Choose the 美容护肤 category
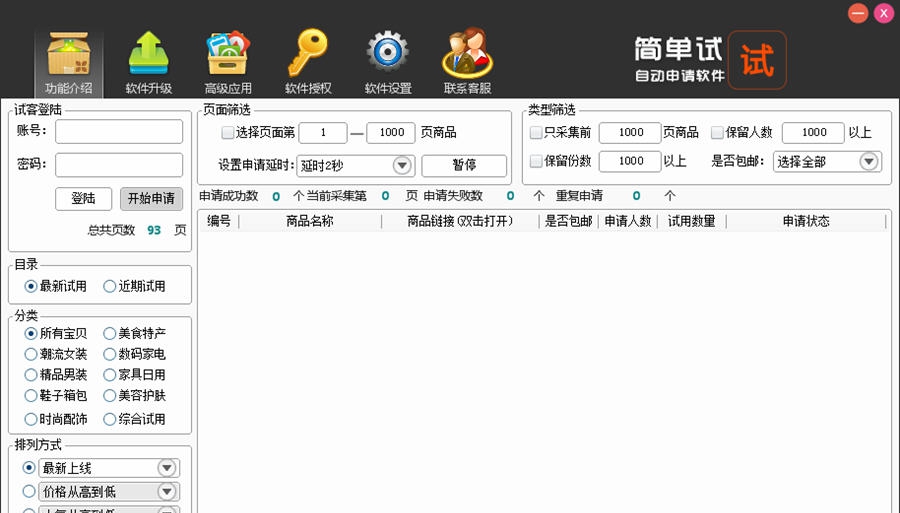 (x=110, y=395)
